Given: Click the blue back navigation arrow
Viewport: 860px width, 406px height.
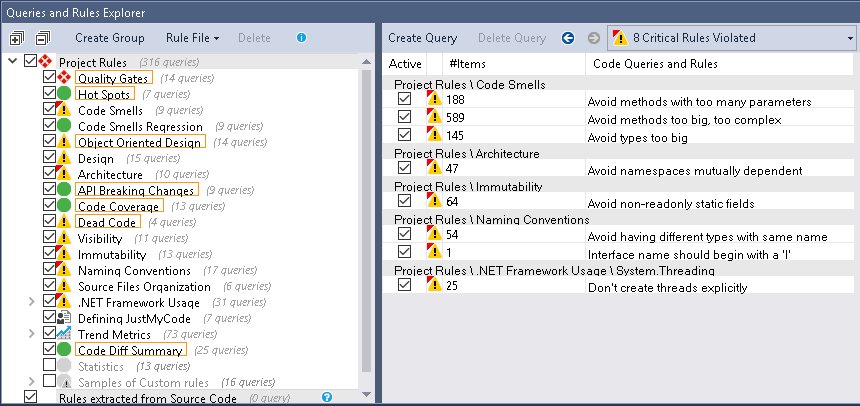Looking at the screenshot, I should click(x=568, y=38).
